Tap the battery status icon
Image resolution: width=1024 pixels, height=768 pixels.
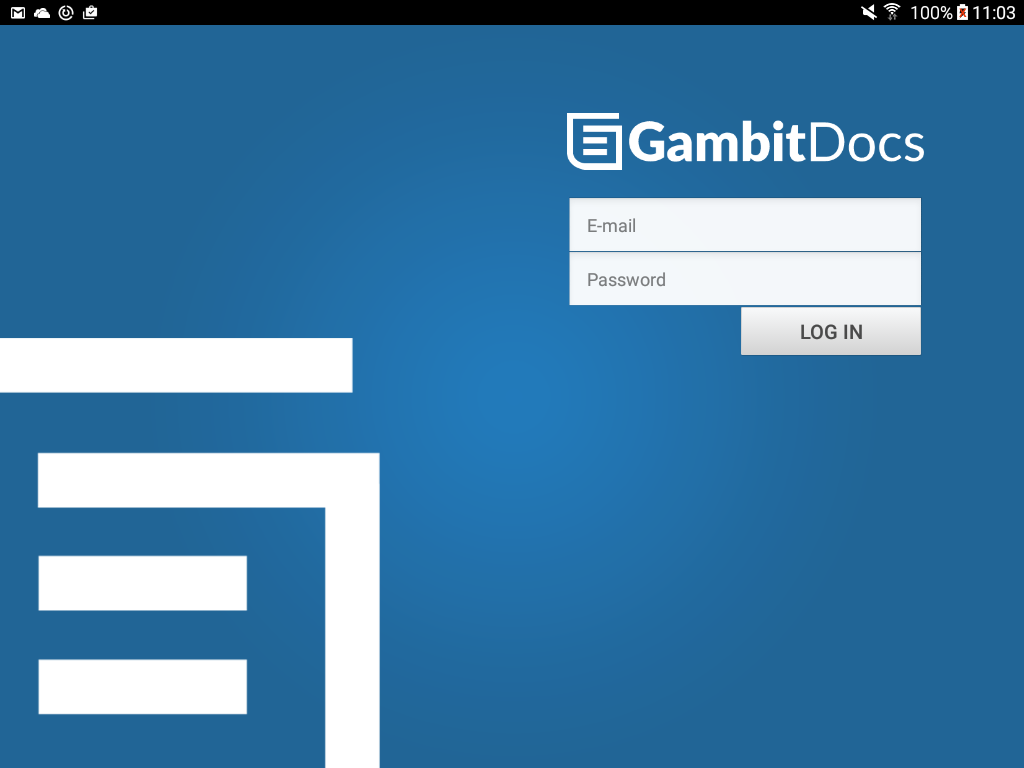click(963, 12)
